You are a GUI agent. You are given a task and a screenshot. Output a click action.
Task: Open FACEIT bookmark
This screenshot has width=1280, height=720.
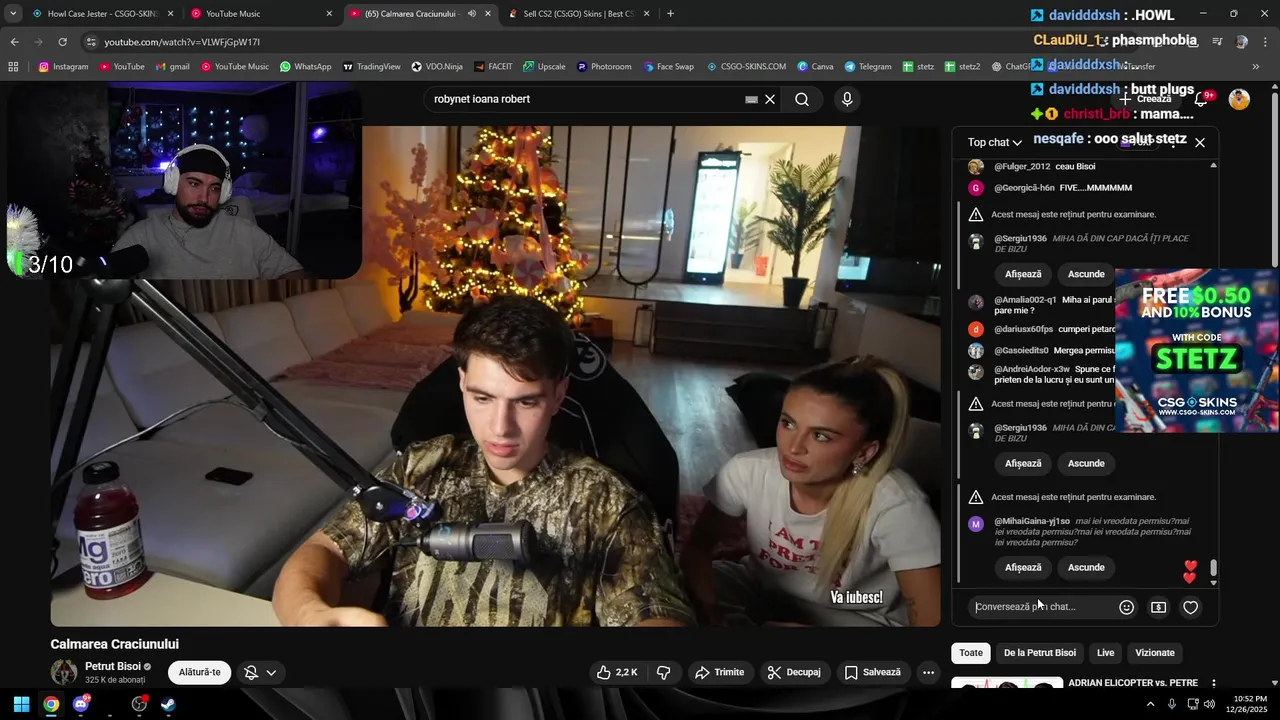[x=493, y=67]
